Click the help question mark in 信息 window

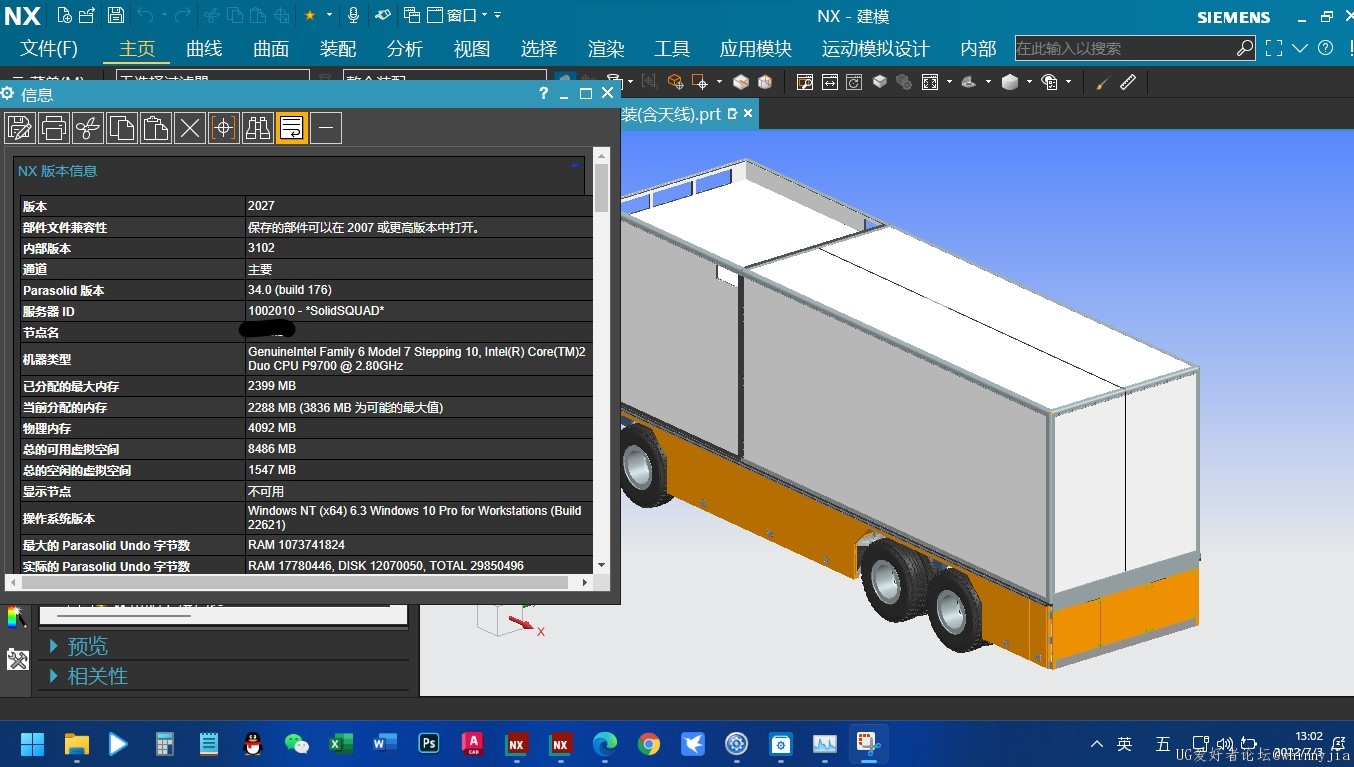click(x=544, y=93)
